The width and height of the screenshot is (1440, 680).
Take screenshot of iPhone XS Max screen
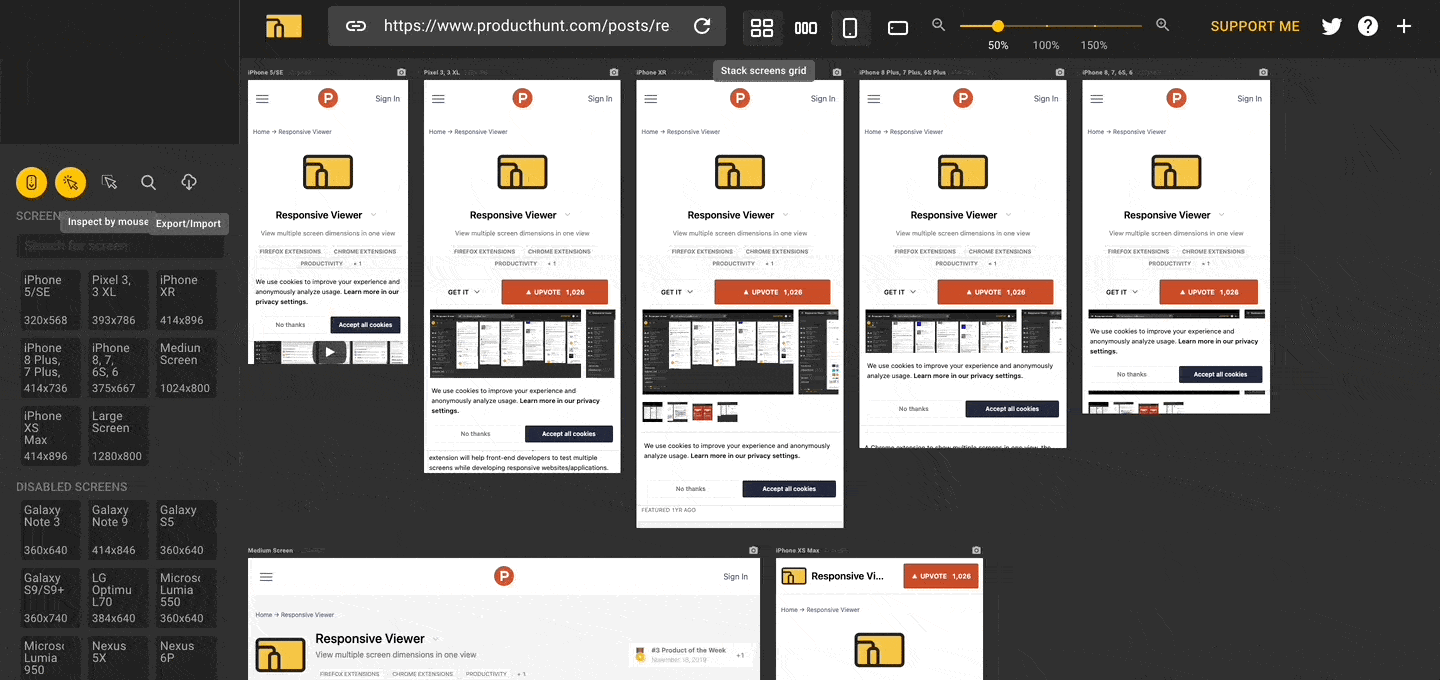coord(976,550)
